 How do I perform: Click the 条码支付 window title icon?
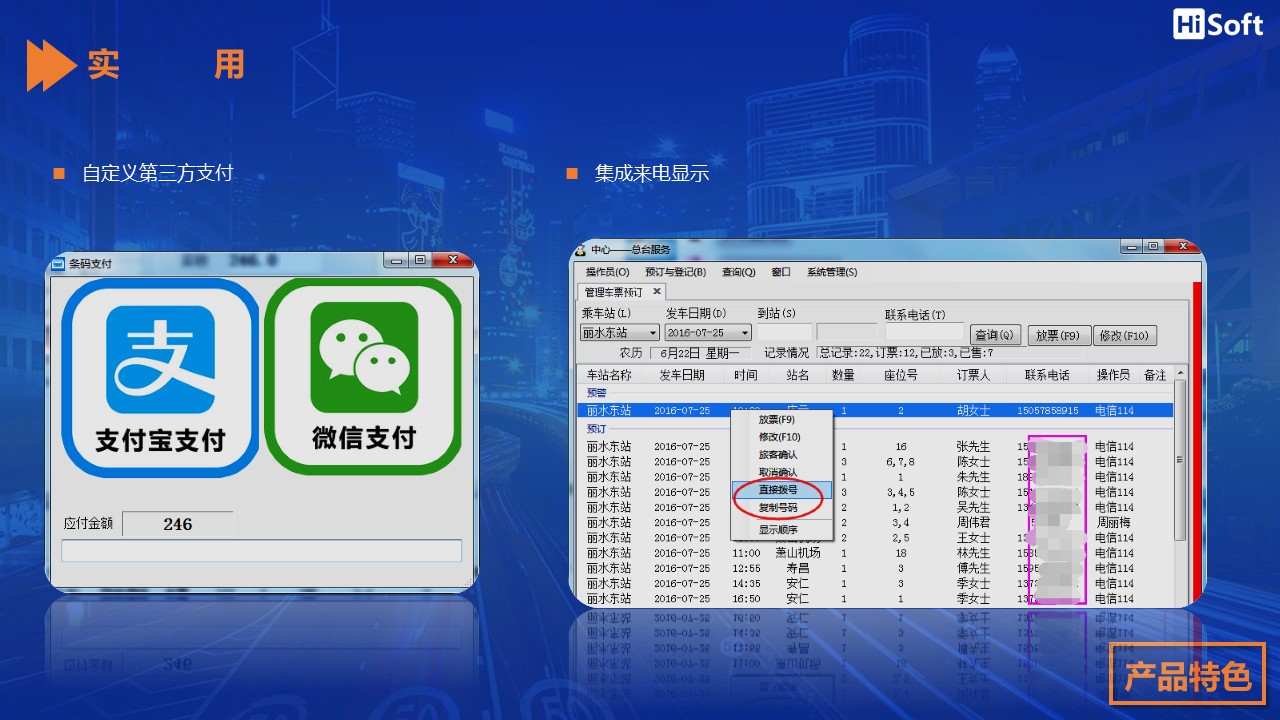point(58,263)
